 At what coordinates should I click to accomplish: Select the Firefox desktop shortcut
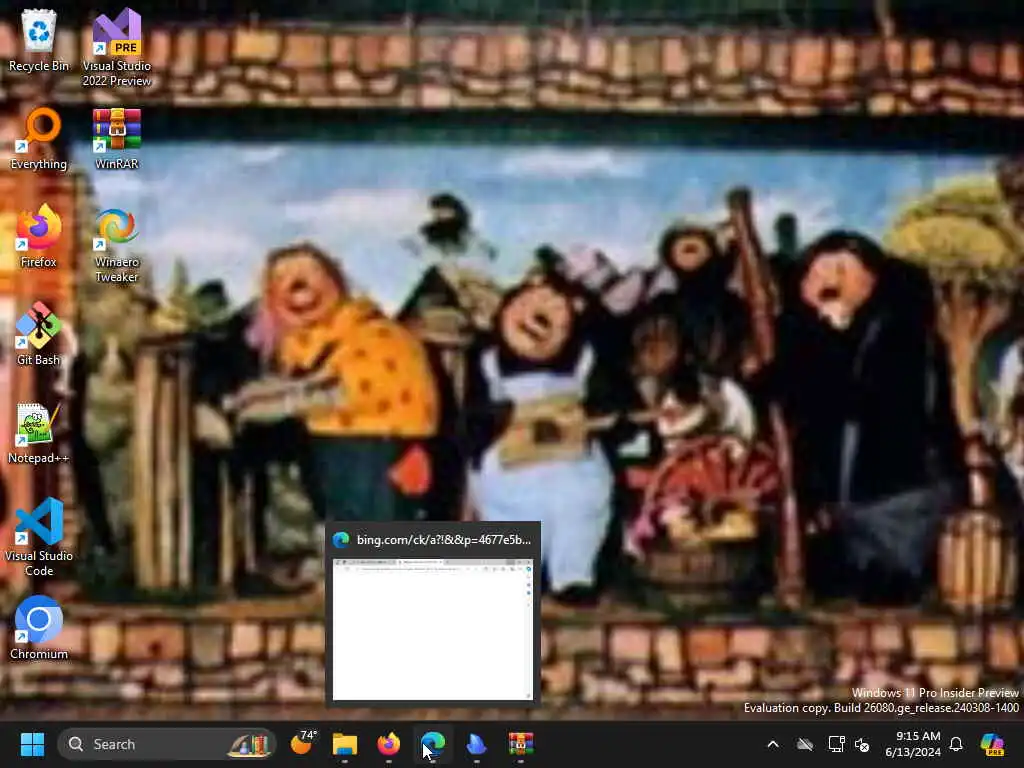39,236
